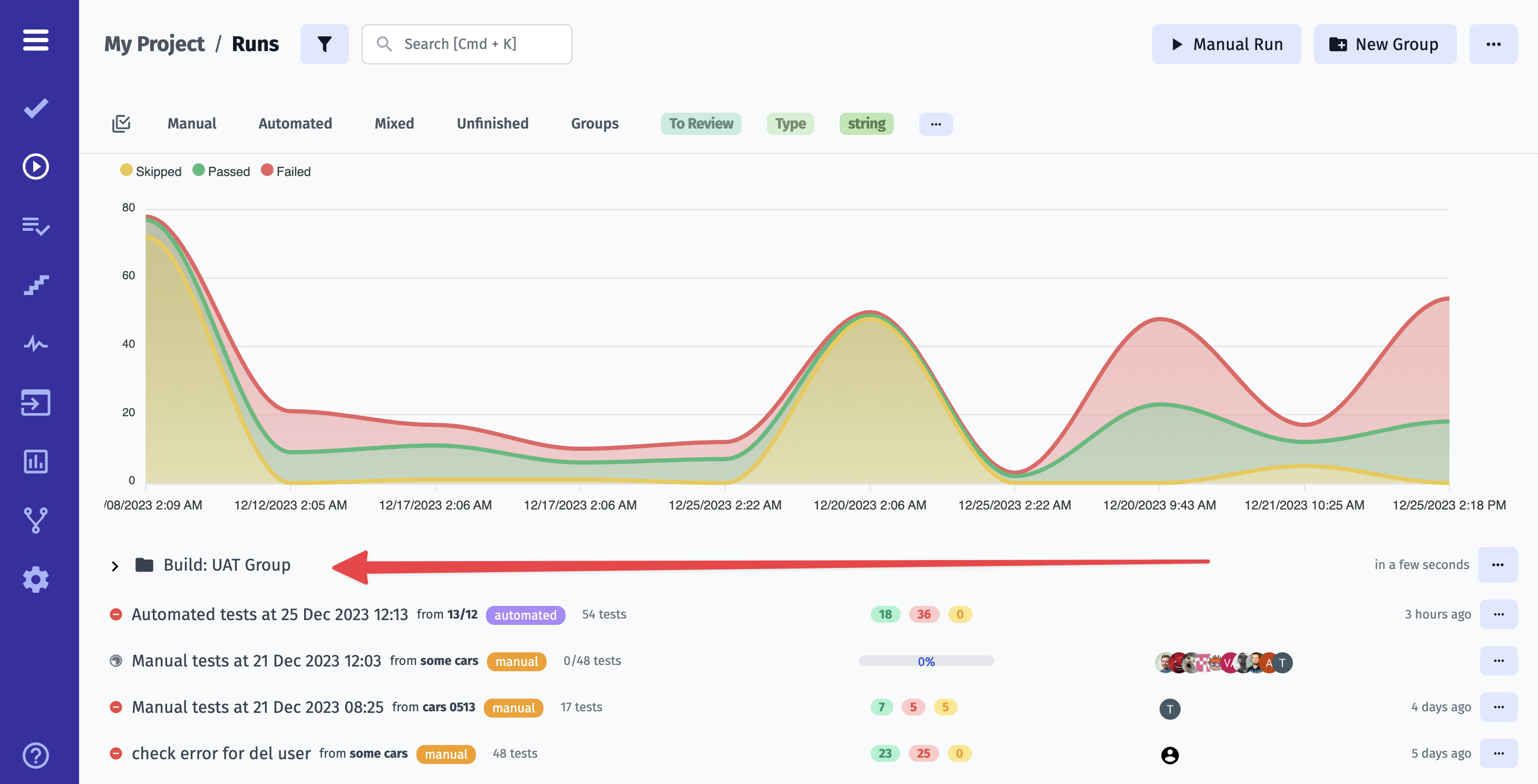The height and width of the screenshot is (784, 1538).
Task: Open the hamburger menu in the sidebar
Action: pos(36,40)
